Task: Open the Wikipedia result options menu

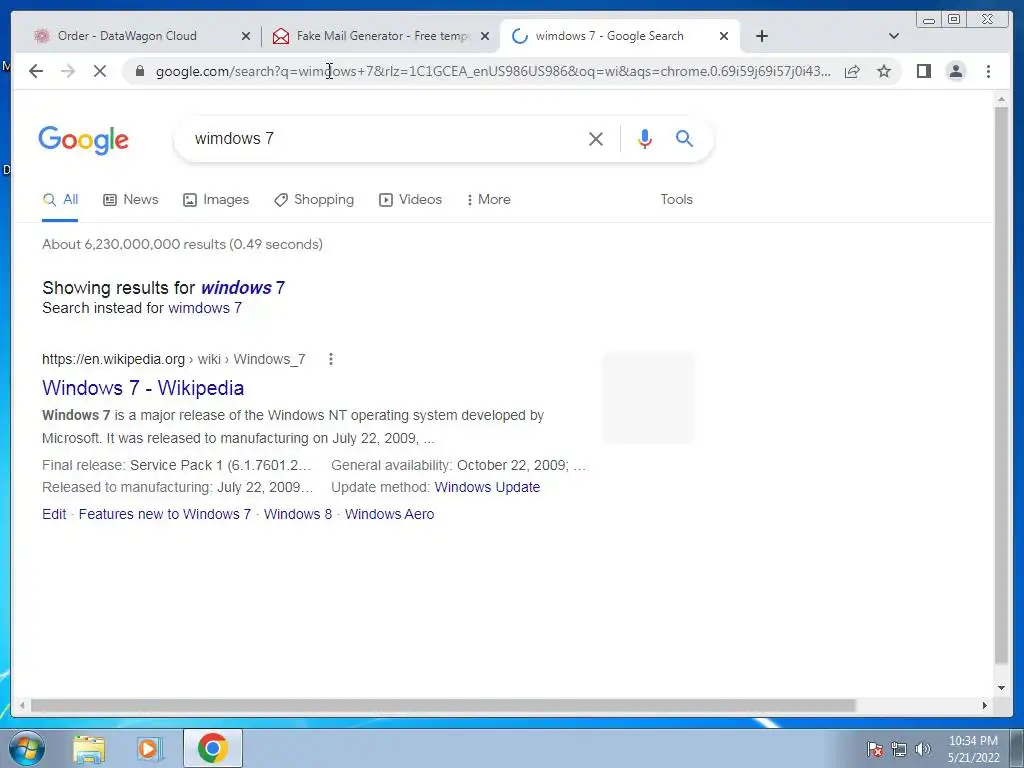Action: [x=330, y=359]
